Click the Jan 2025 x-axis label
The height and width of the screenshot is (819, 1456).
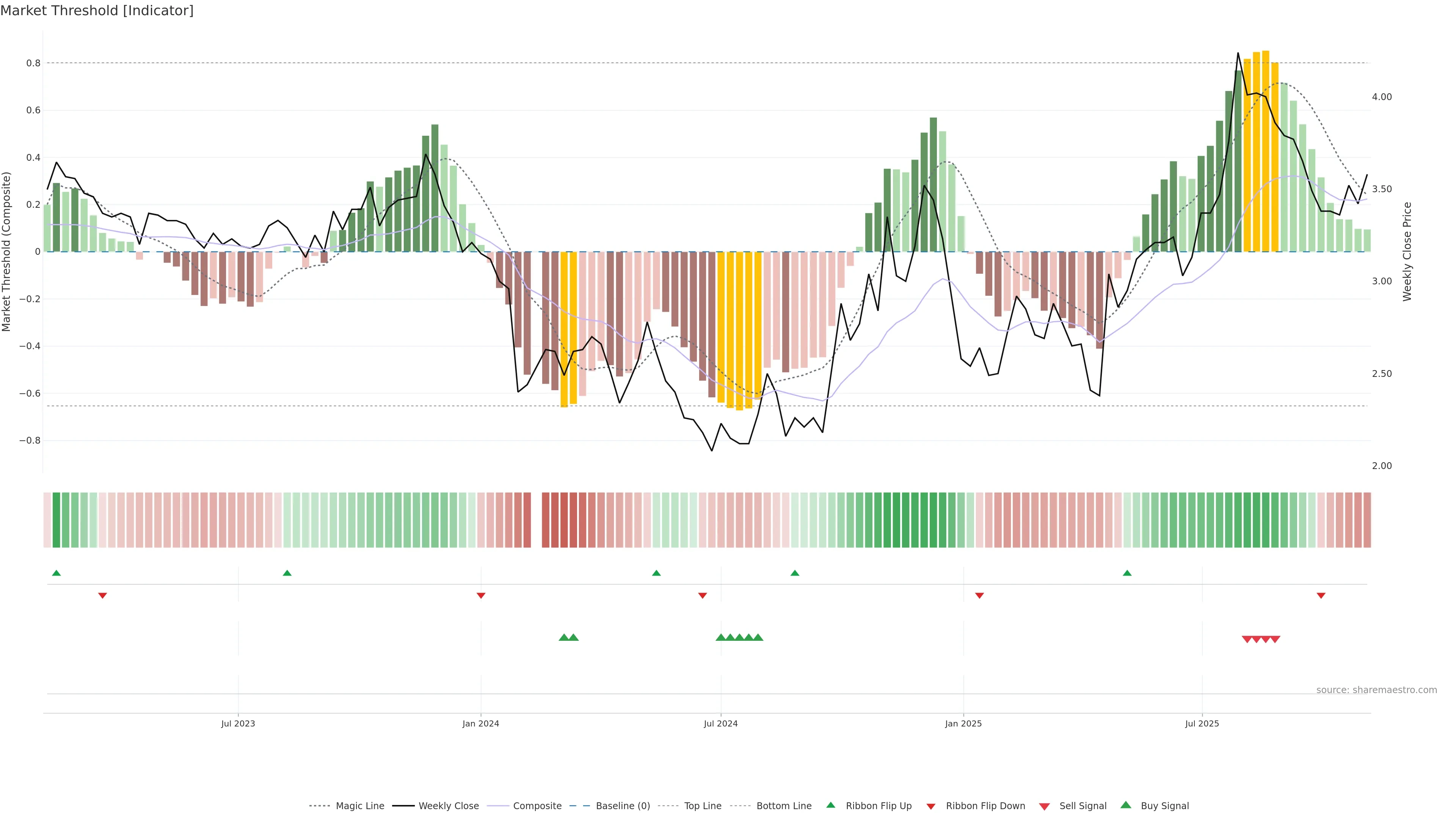[x=963, y=723]
